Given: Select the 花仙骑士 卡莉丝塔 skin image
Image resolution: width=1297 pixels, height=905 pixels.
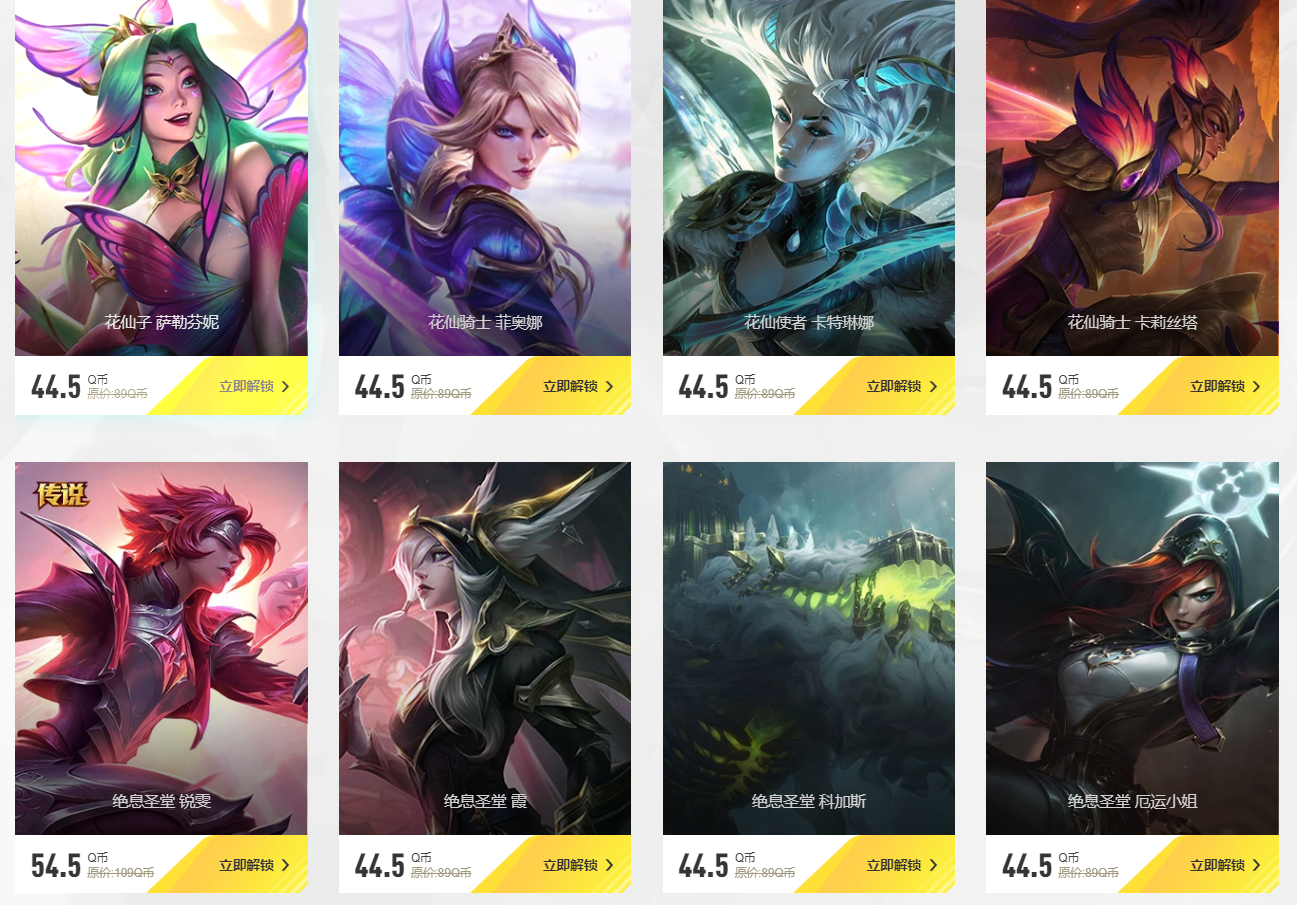Looking at the screenshot, I should click(x=1132, y=178).
